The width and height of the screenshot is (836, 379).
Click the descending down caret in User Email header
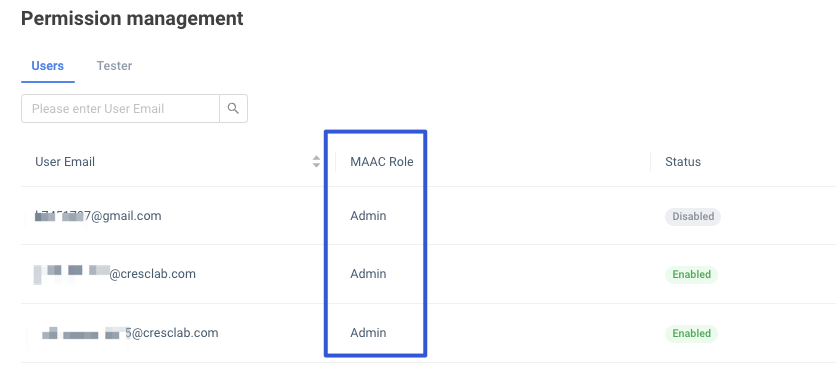coord(316,165)
